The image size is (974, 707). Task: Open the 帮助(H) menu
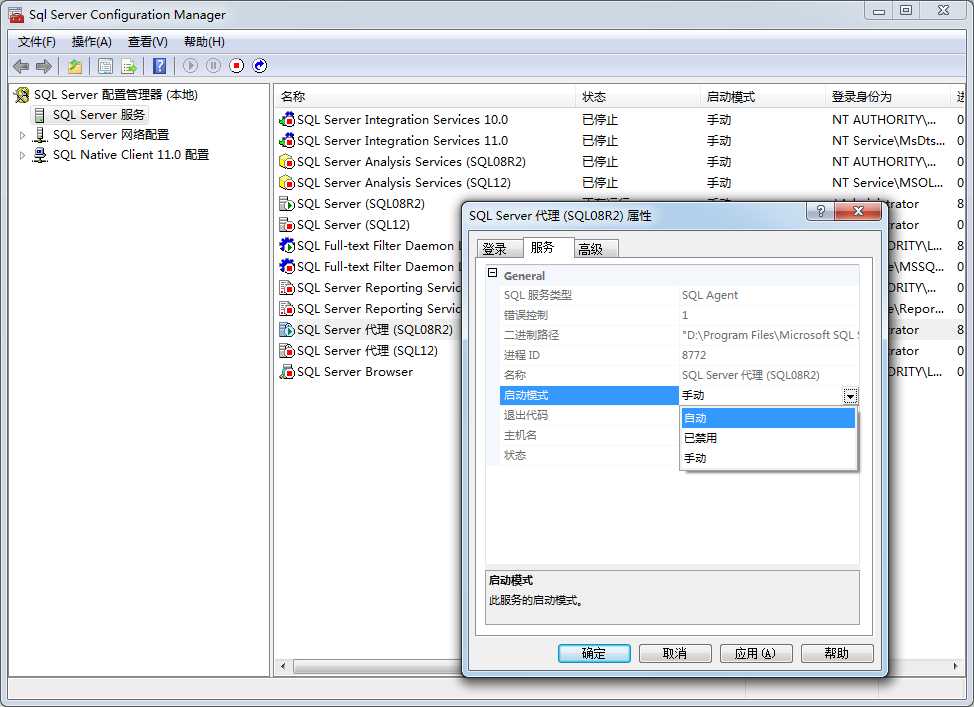tap(204, 42)
